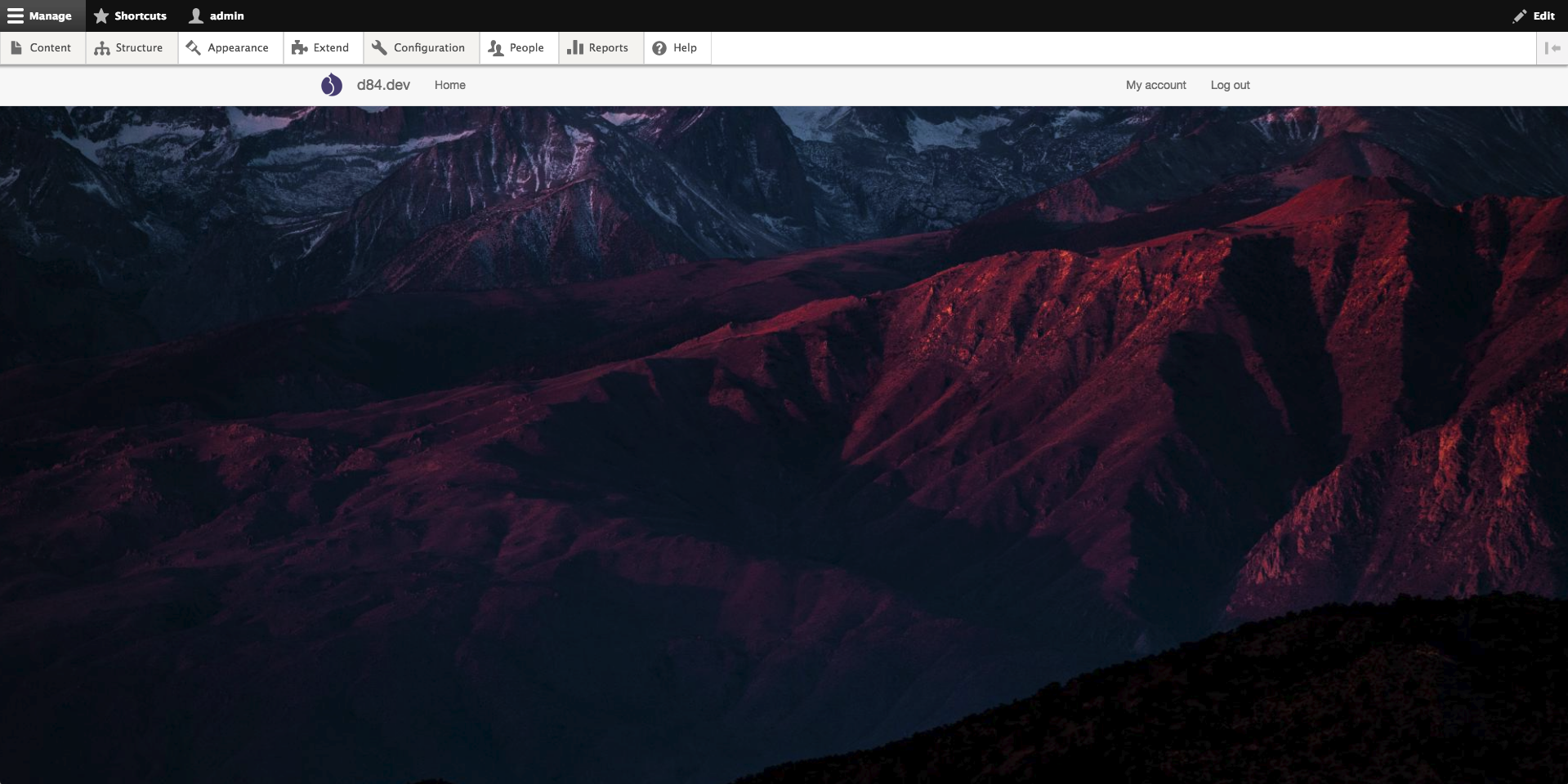Click the pencil icon beside Edit
The image size is (1568, 784).
pos(1520,16)
